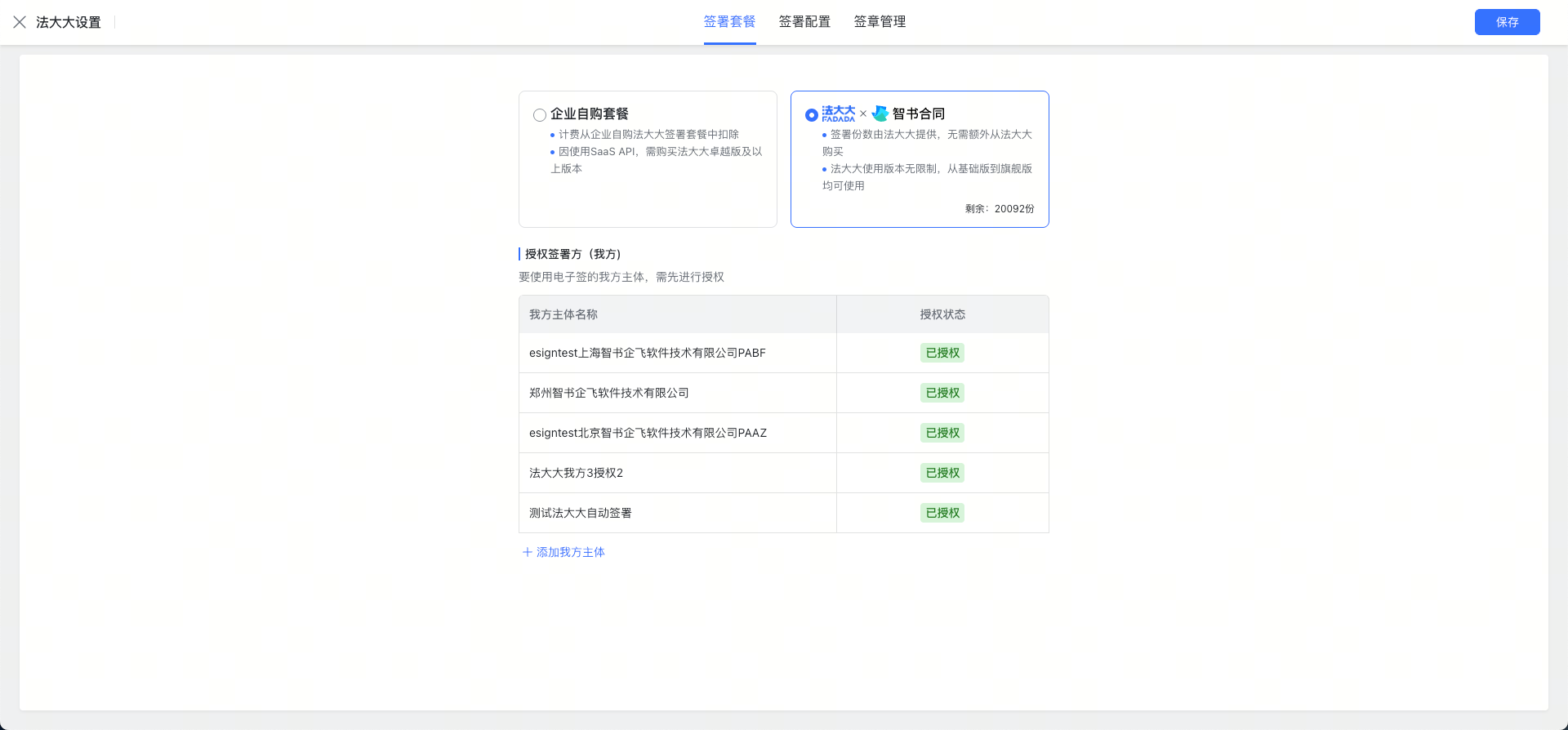Image resolution: width=1568 pixels, height=730 pixels.
Task: Select the 企业自购套餐 radio button
Action: pyautogui.click(x=539, y=115)
